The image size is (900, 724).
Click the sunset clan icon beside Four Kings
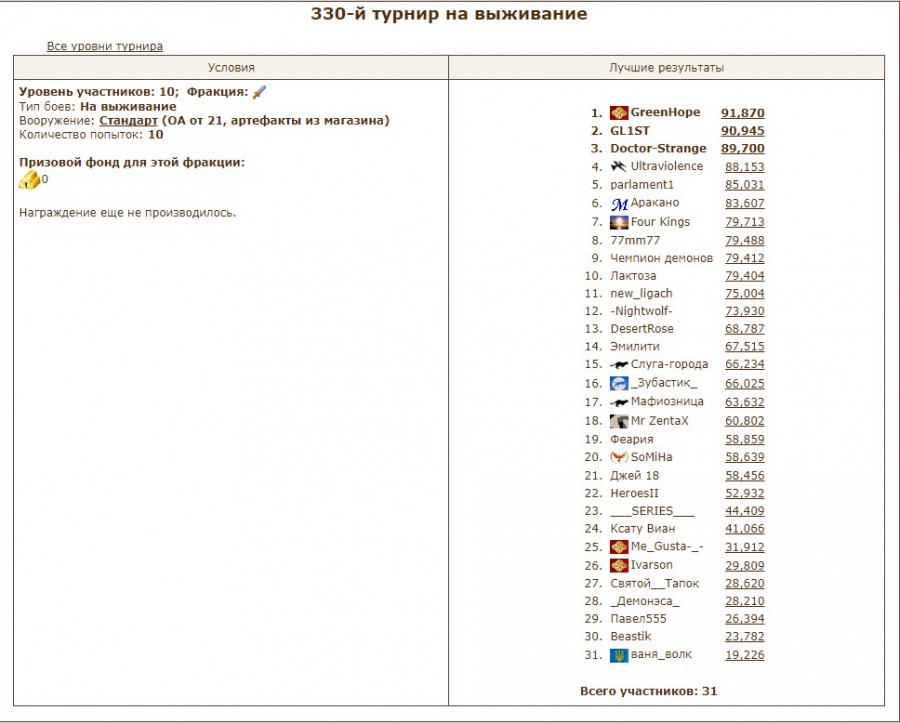coord(619,222)
